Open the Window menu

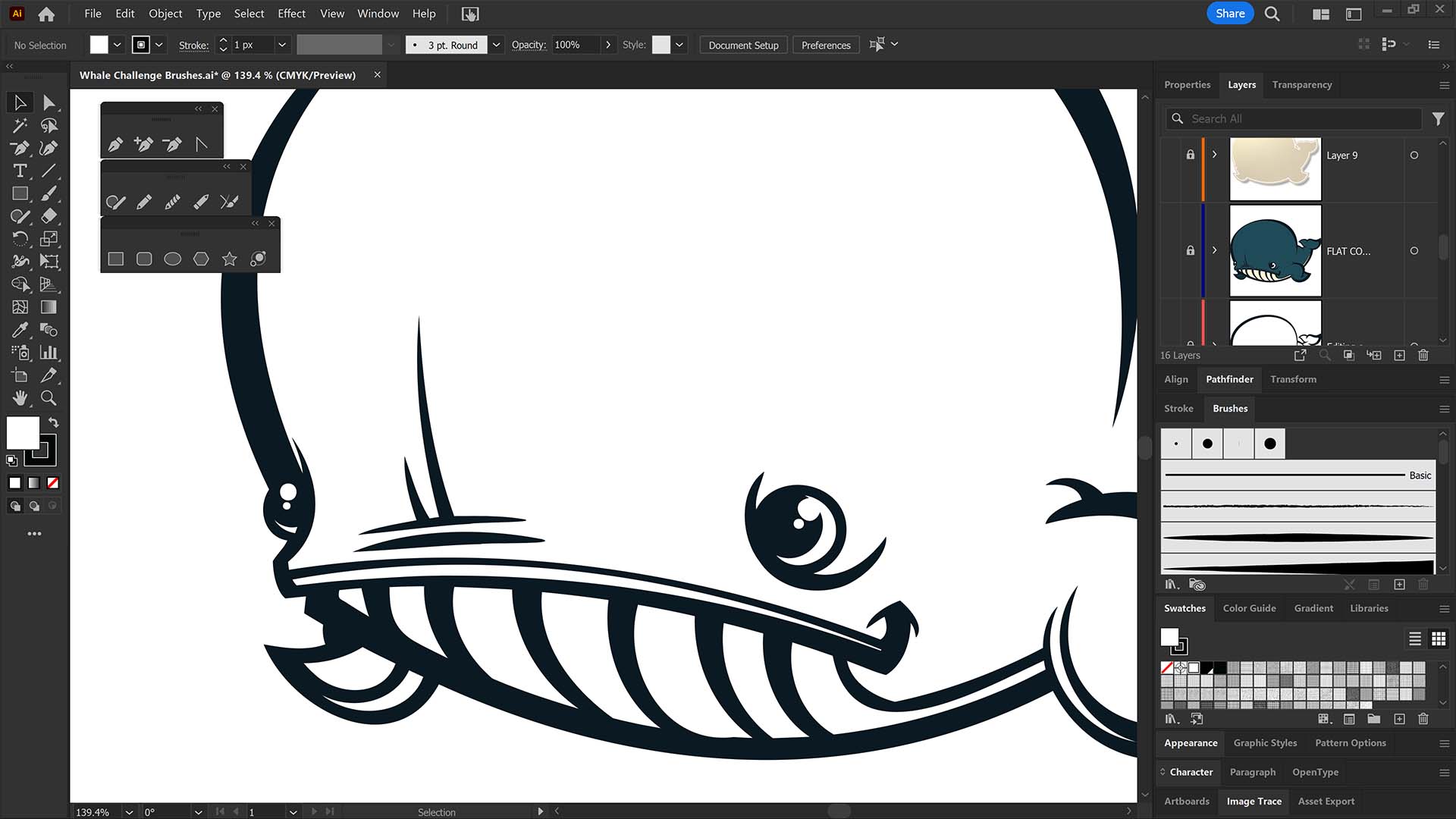(x=378, y=14)
